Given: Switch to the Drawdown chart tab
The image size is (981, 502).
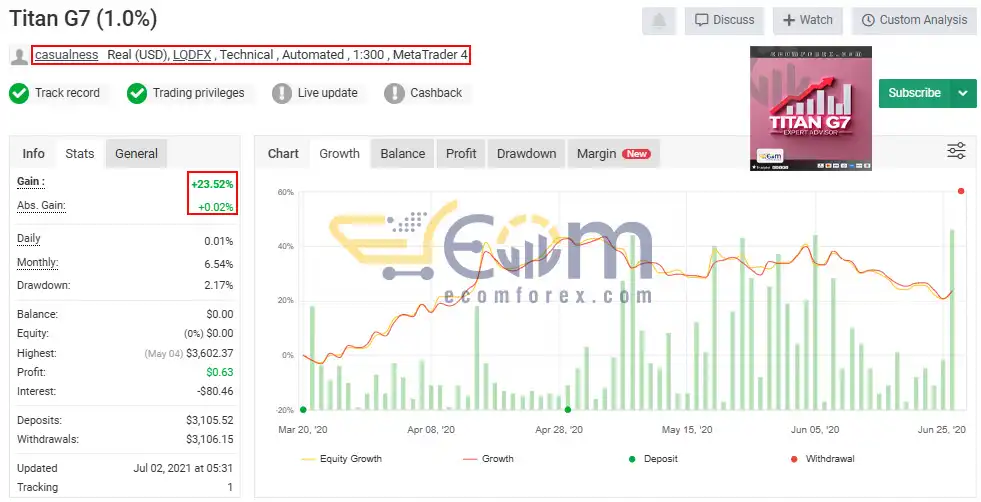Looking at the screenshot, I should click(526, 153).
